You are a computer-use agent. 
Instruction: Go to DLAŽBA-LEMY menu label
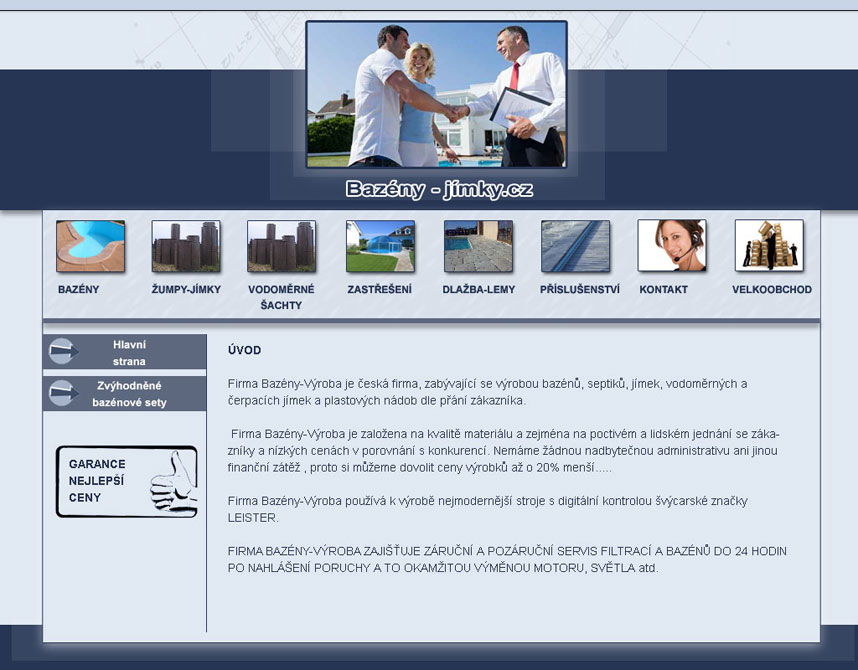(479, 290)
